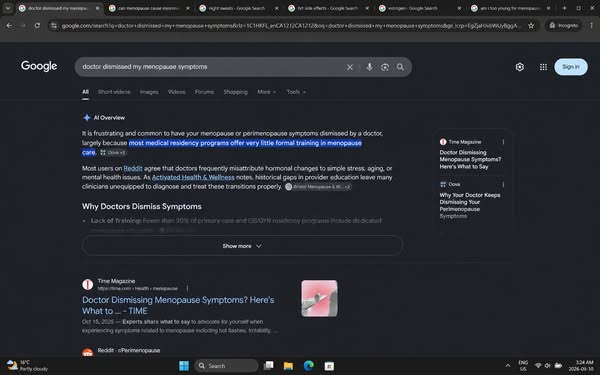Open the Tools dropdown
The width and height of the screenshot is (600, 375).
[296, 92]
